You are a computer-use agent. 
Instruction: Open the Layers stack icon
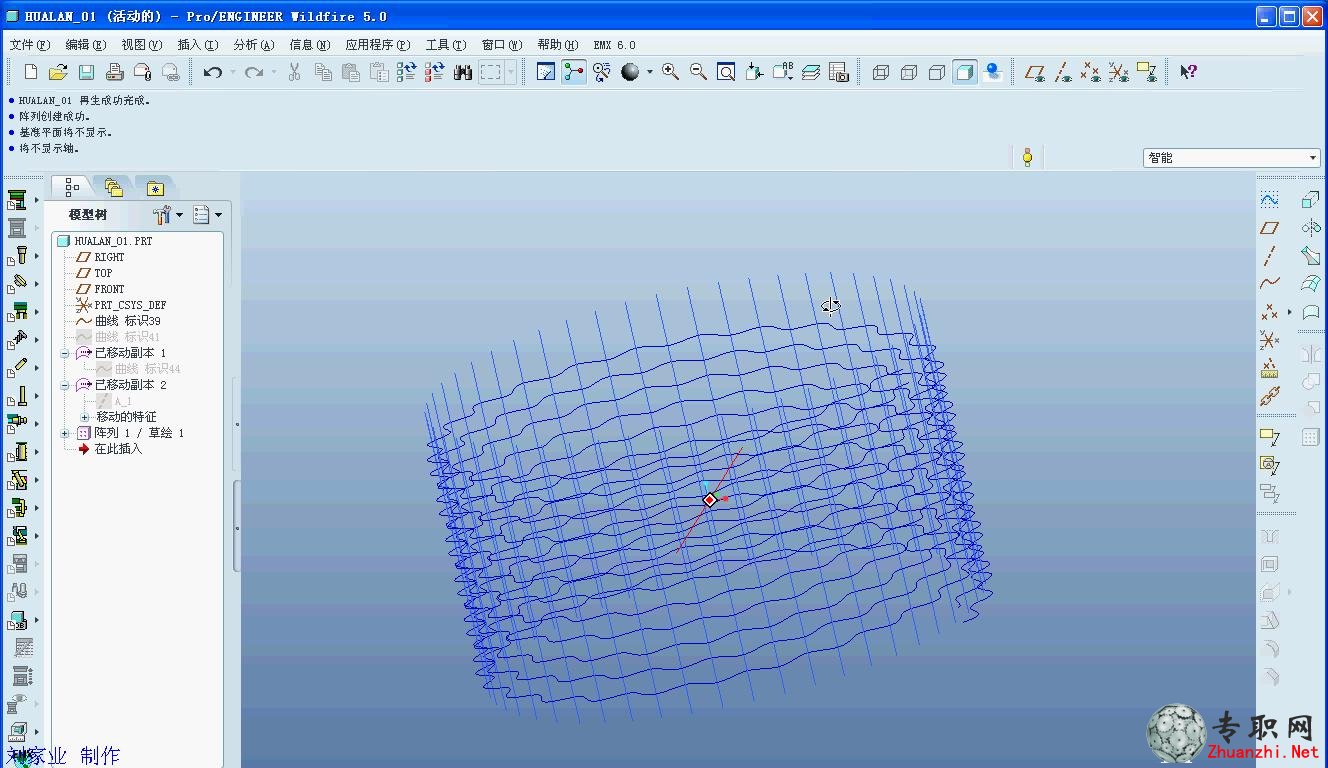pyautogui.click(x=811, y=72)
